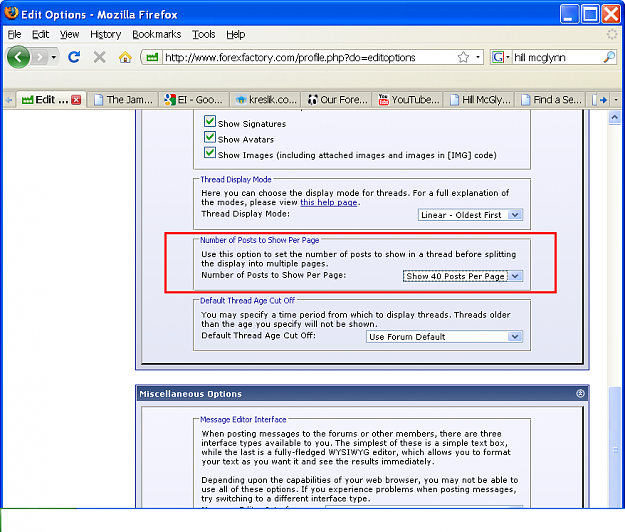Open the back/forward history dropdown arrow
This screenshot has width=625, height=532.
(x=53, y=57)
